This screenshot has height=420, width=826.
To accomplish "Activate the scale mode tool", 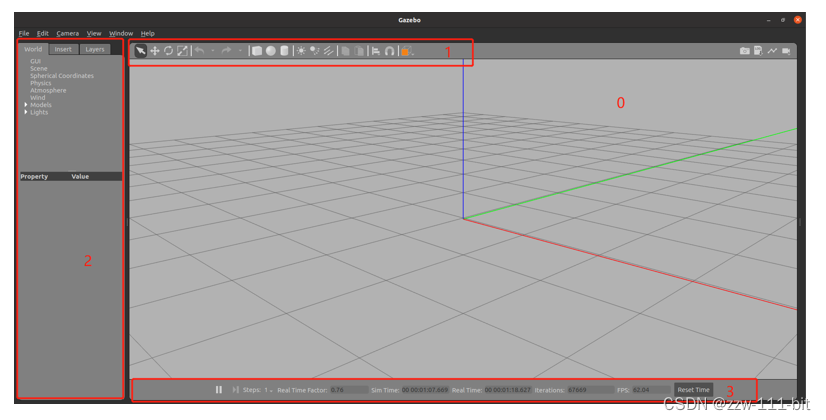I will click(182, 51).
